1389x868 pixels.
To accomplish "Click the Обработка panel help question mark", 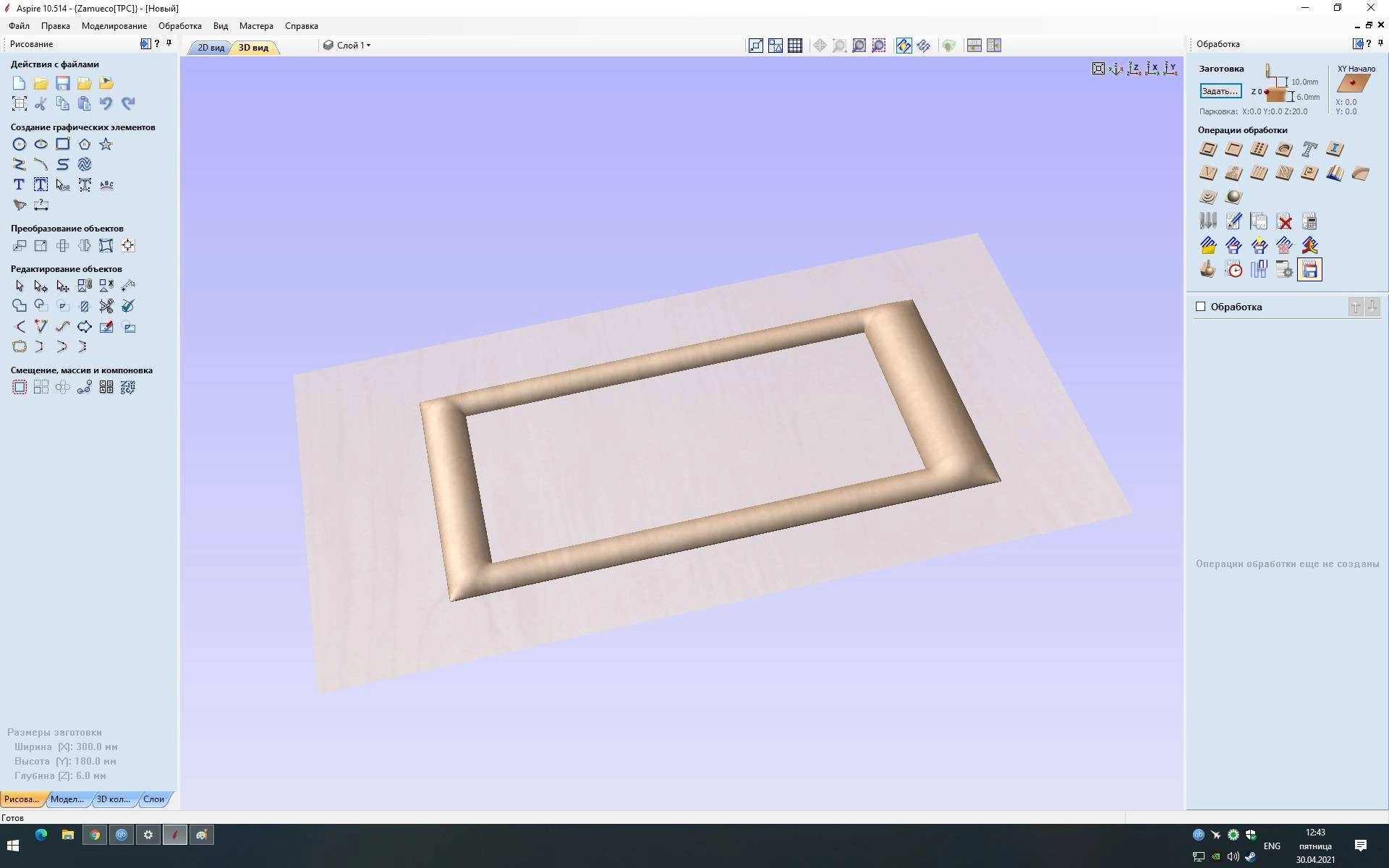I will [x=1369, y=43].
